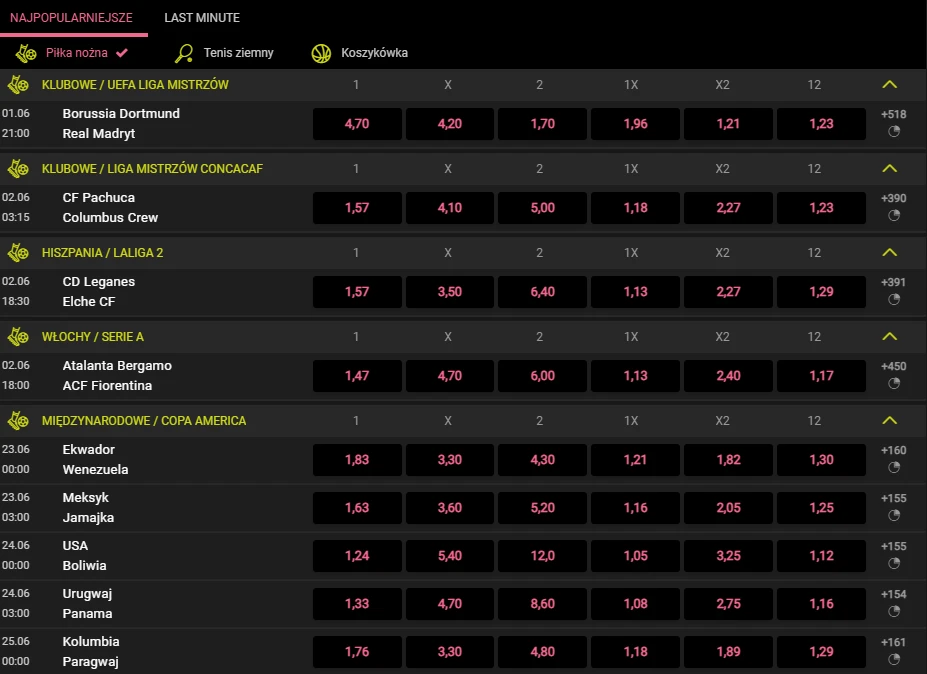The height and width of the screenshot is (674, 927).
Task: Open the stats pie icon for USA vs Boliwia
Action: [x=894, y=563]
